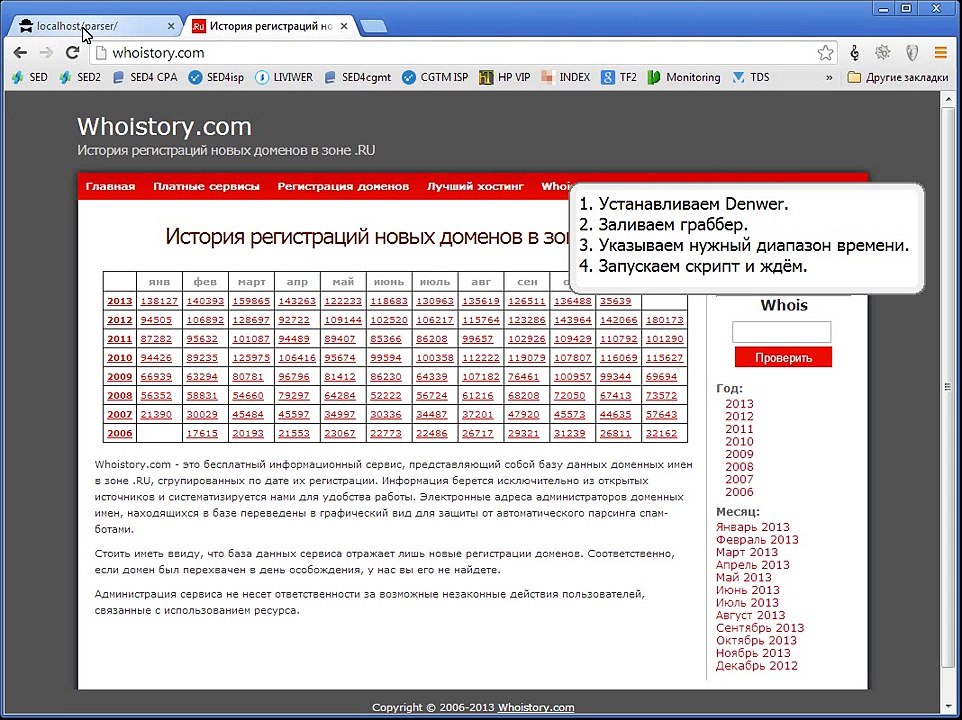This screenshot has height=720, width=962.
Task: Open the Chrome menu hamburger icon
Action: click(x=941, y=53)
